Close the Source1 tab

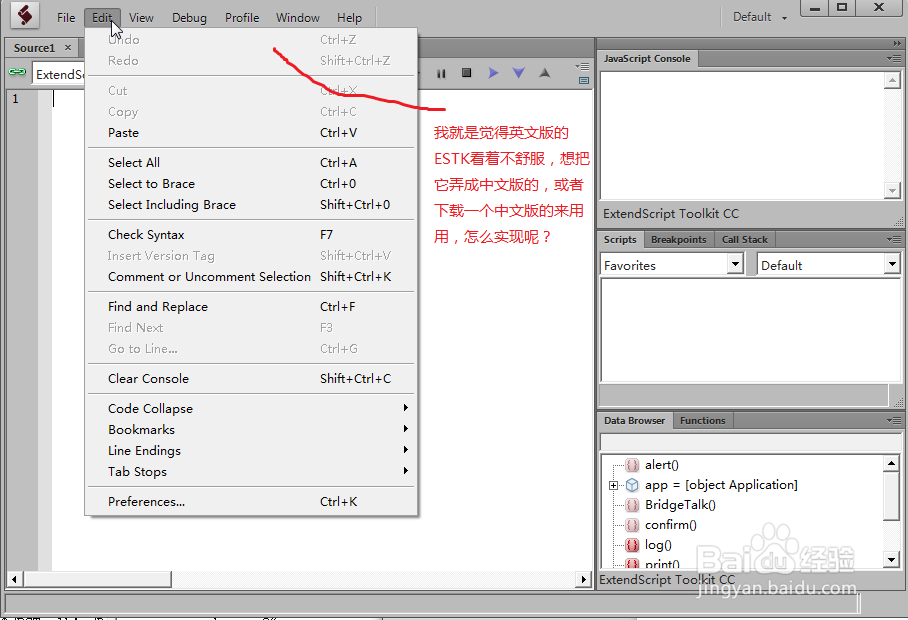point(68,47)
